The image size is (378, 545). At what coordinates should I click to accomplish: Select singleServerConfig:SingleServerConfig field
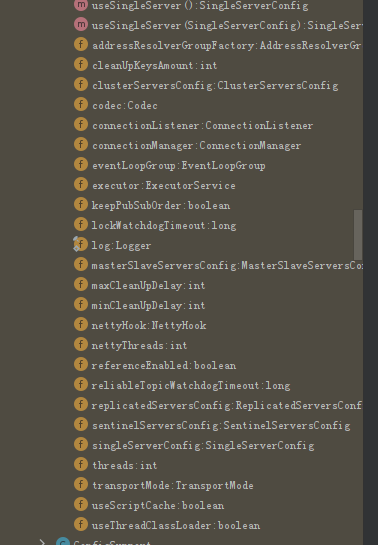pos(203,445)
